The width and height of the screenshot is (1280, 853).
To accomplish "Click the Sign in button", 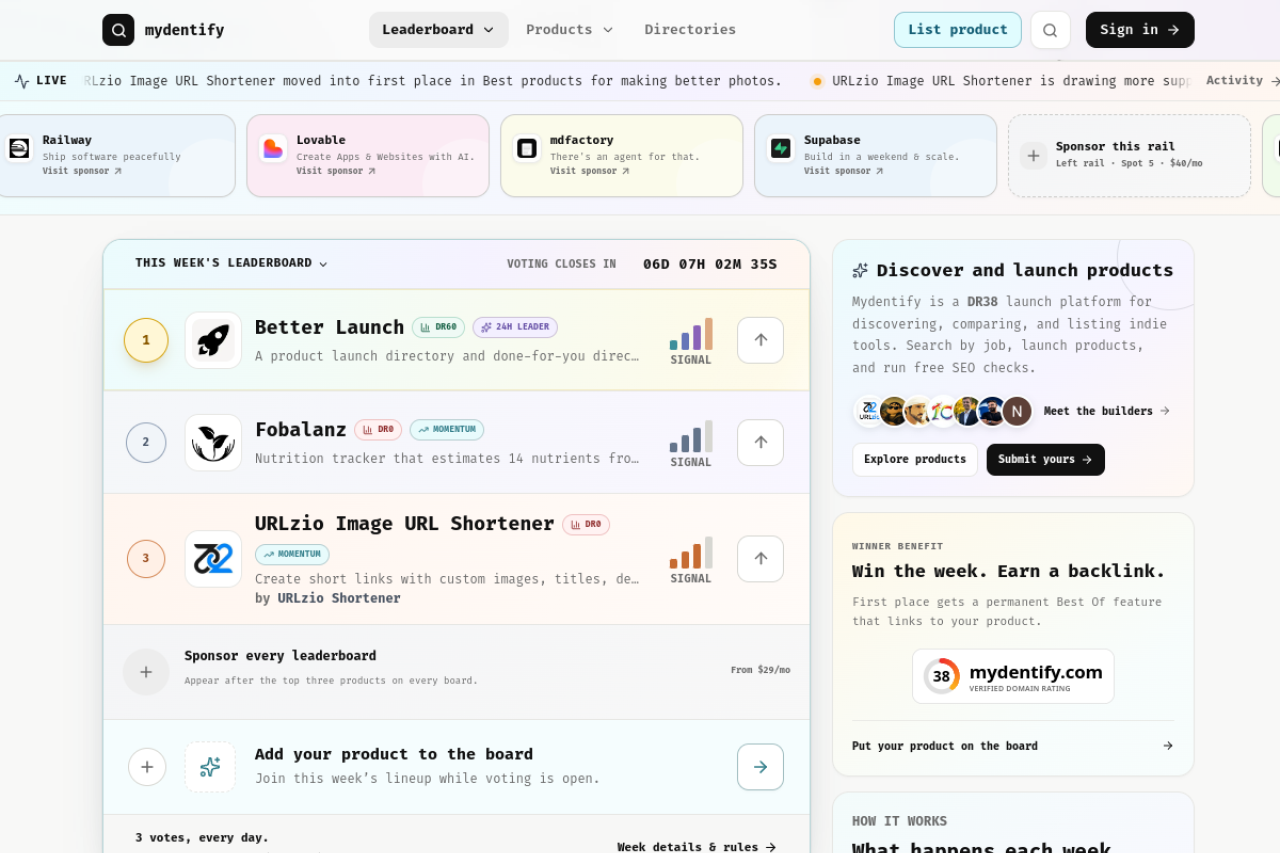I will point(1140,30).
